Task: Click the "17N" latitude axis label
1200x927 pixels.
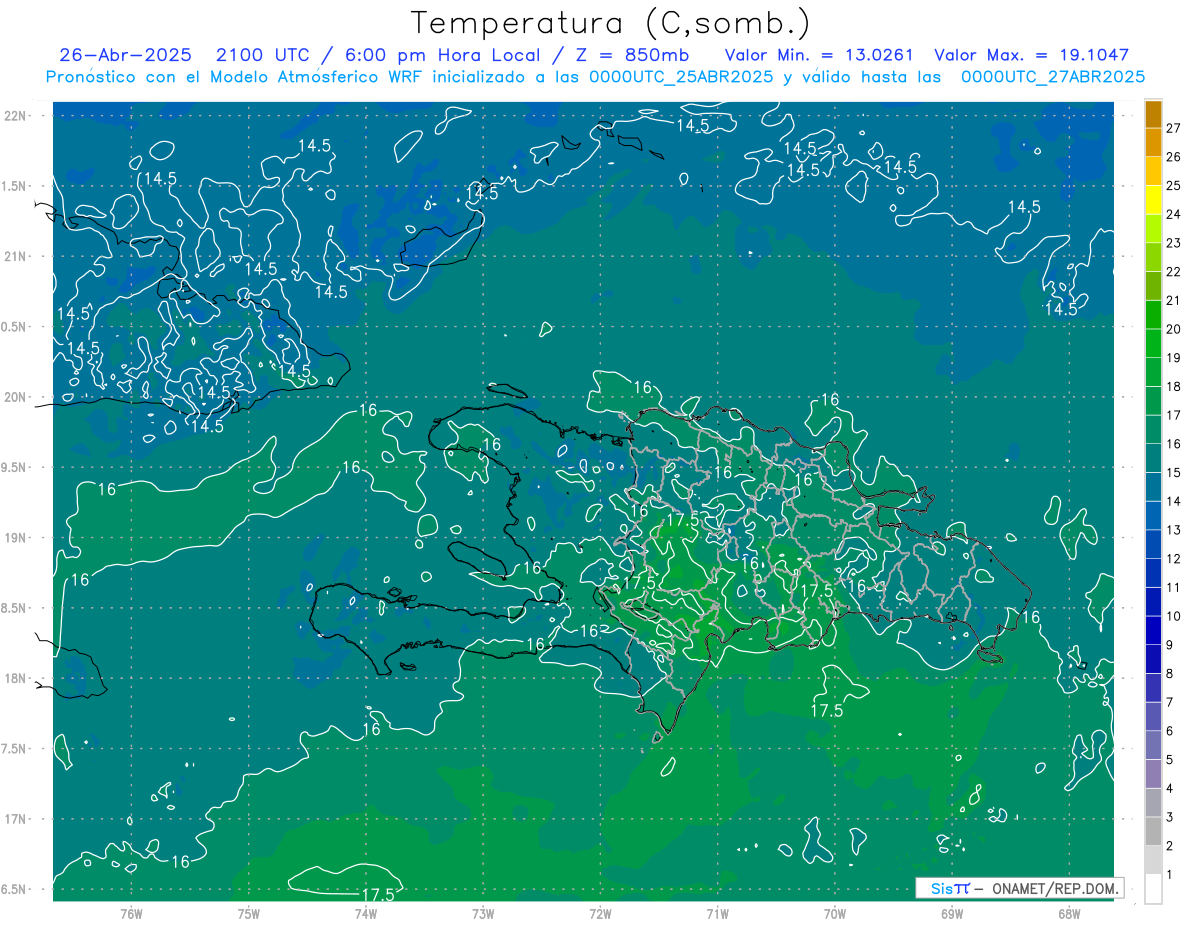Action: point(16,819)
